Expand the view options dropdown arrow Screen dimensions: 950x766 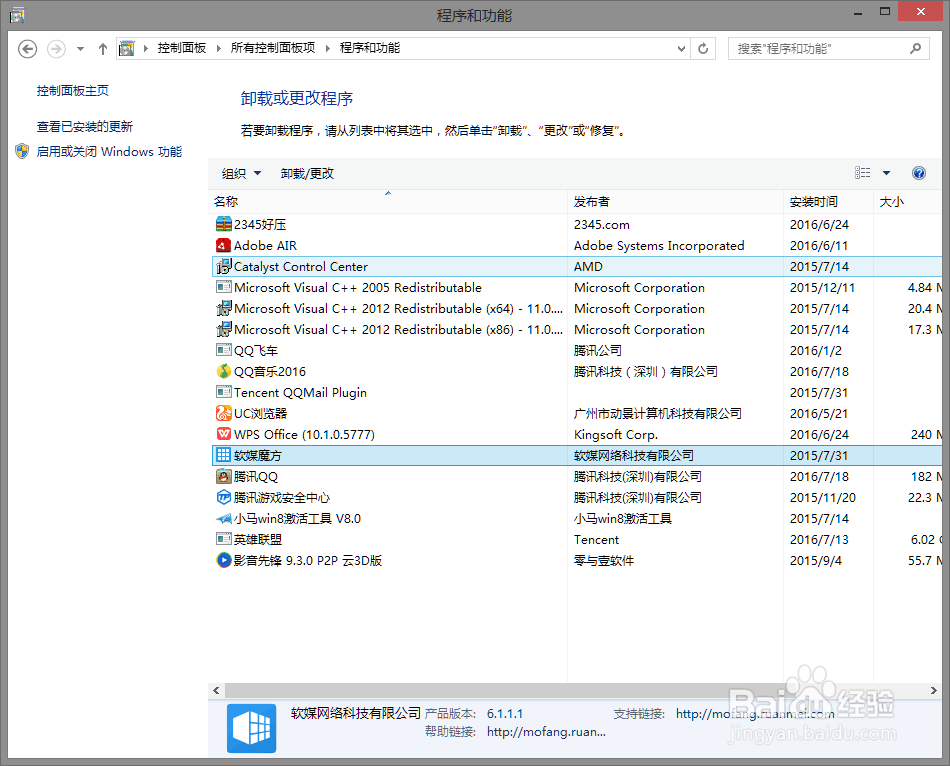coord(886,173)
